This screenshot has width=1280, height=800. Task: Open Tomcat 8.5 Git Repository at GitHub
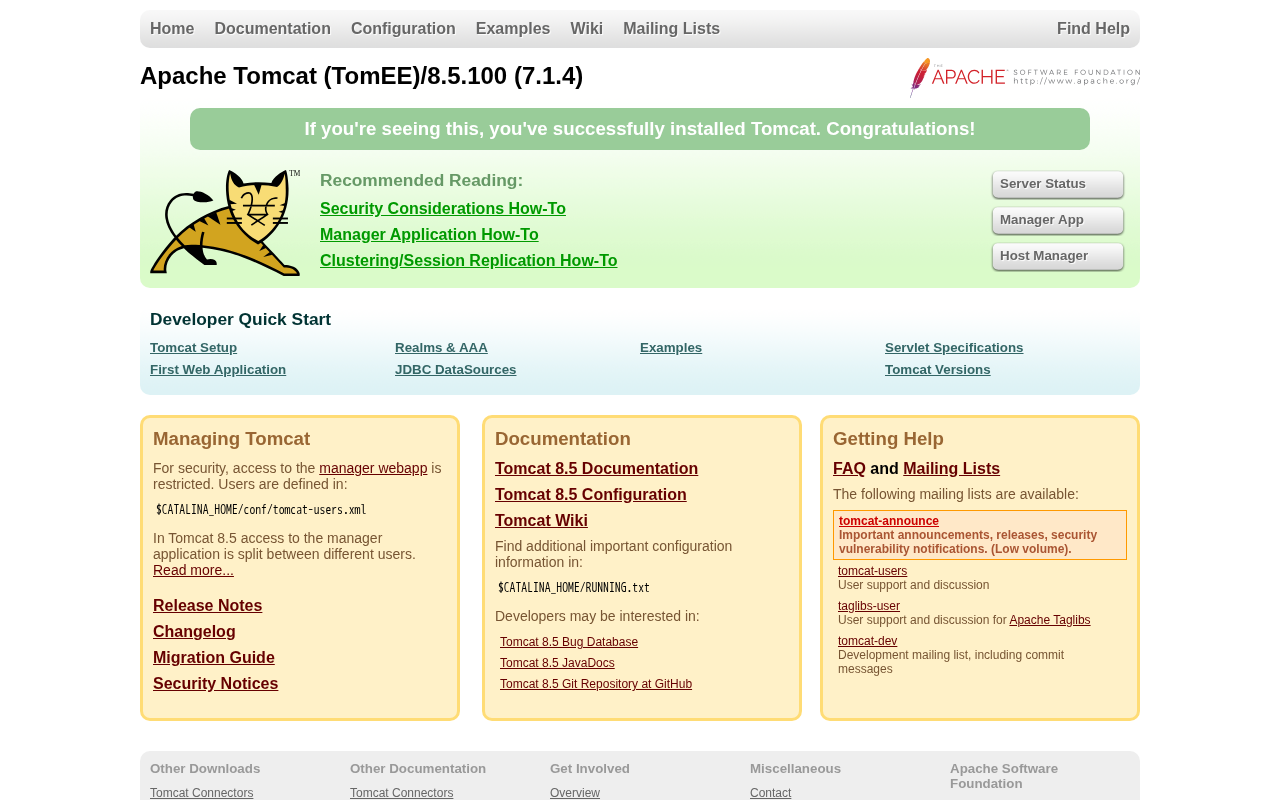tap(596, 684)
